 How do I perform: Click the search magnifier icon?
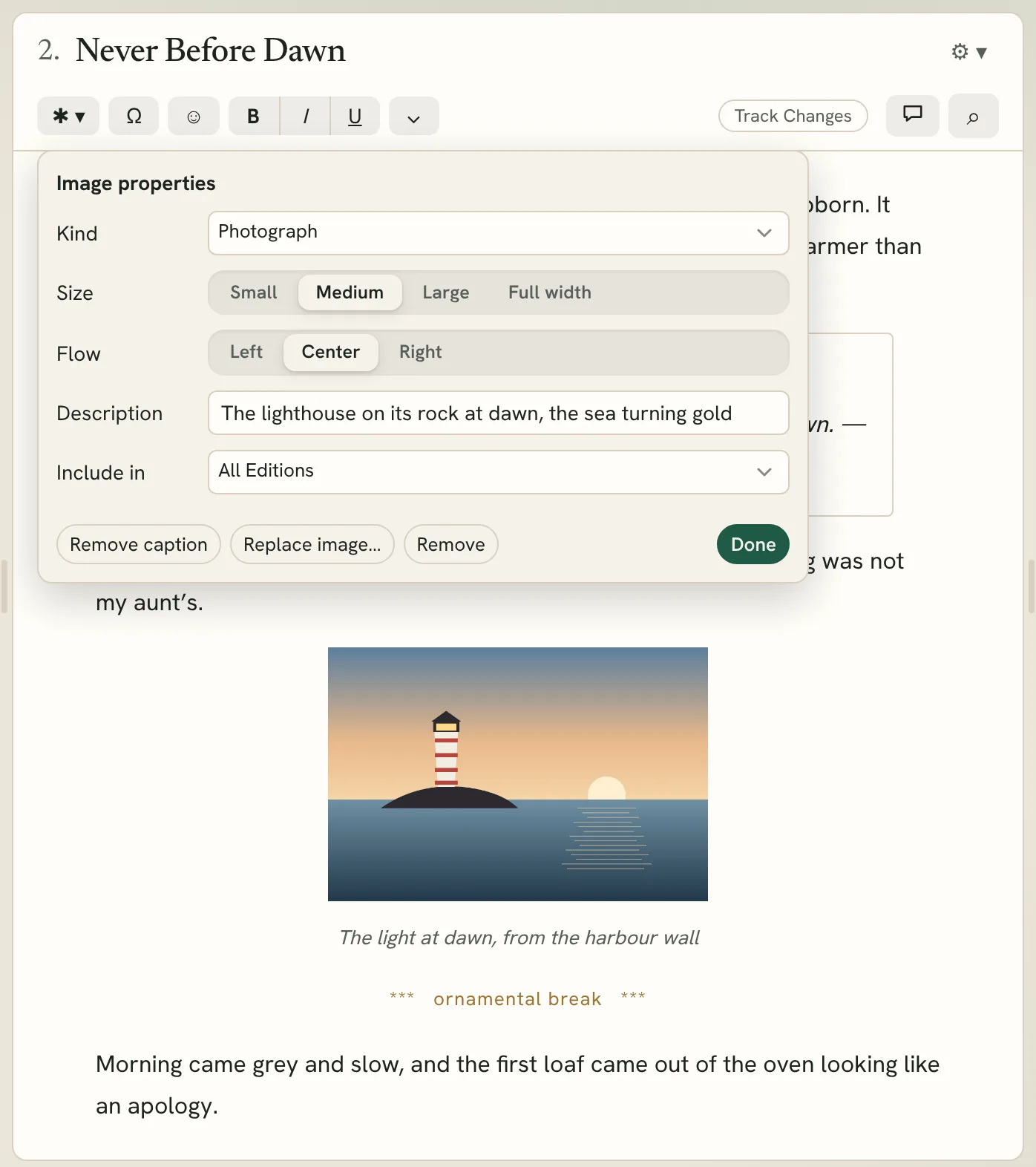pos(974,116)
